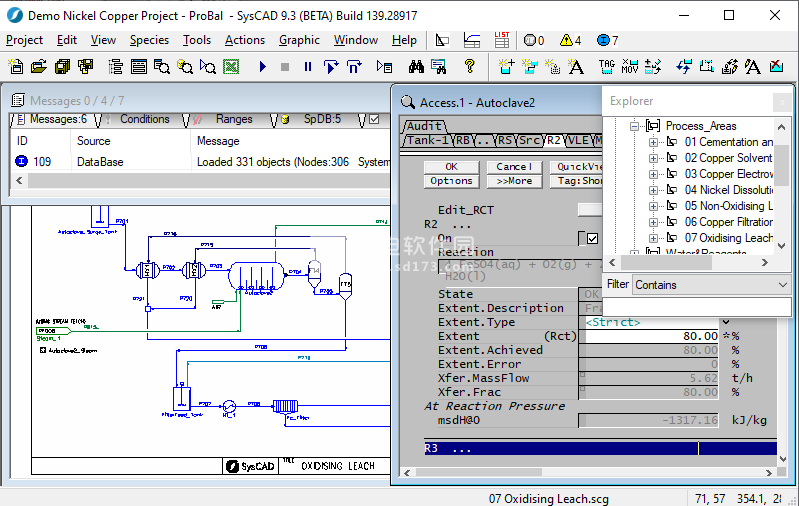Pause the solver with pause icon
The height and width of the screenshot is (506, 799).
coord(308,67)
